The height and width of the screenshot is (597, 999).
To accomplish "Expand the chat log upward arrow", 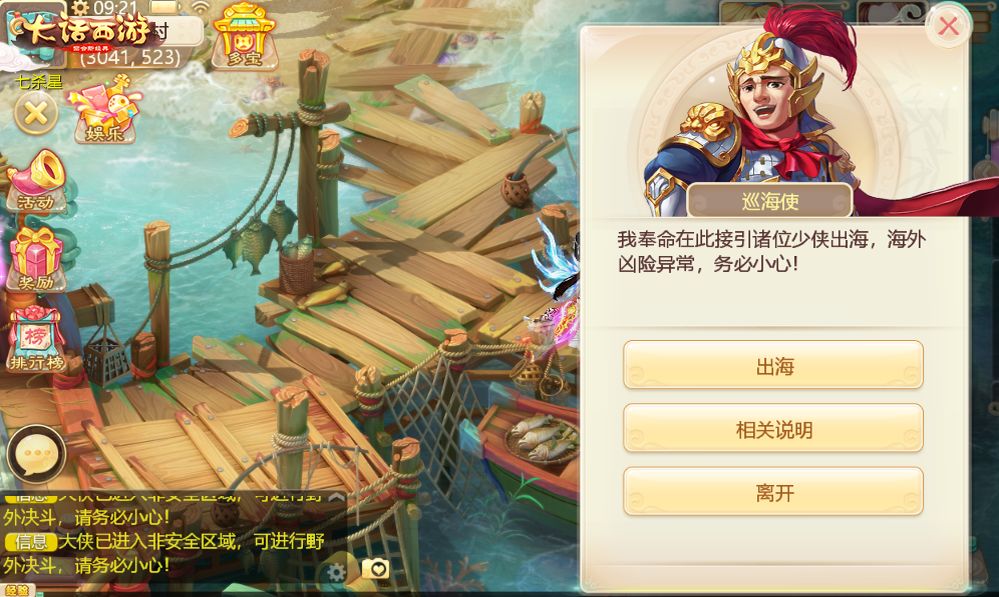I will [x=336, y=498].
